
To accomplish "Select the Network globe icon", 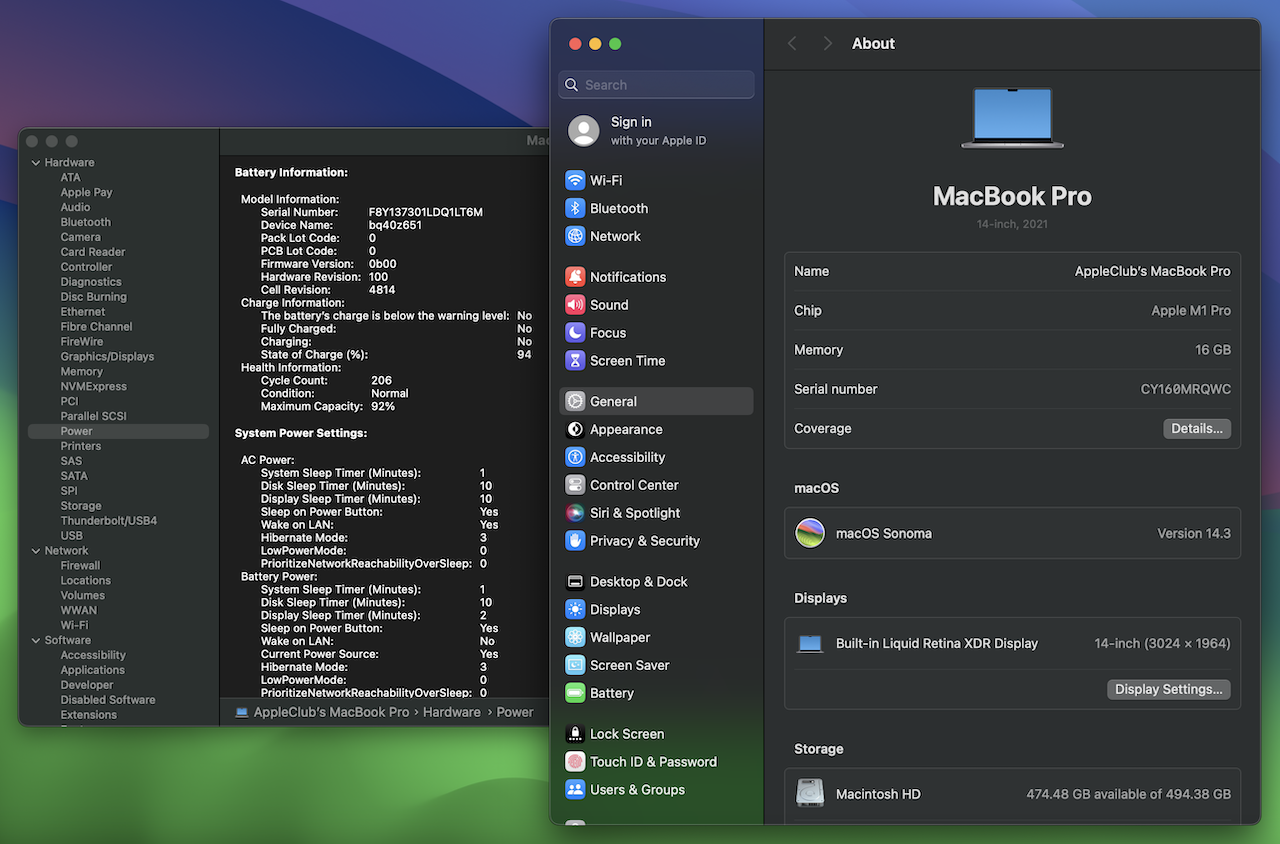I will pyautogui.click(x=575, y=236).
